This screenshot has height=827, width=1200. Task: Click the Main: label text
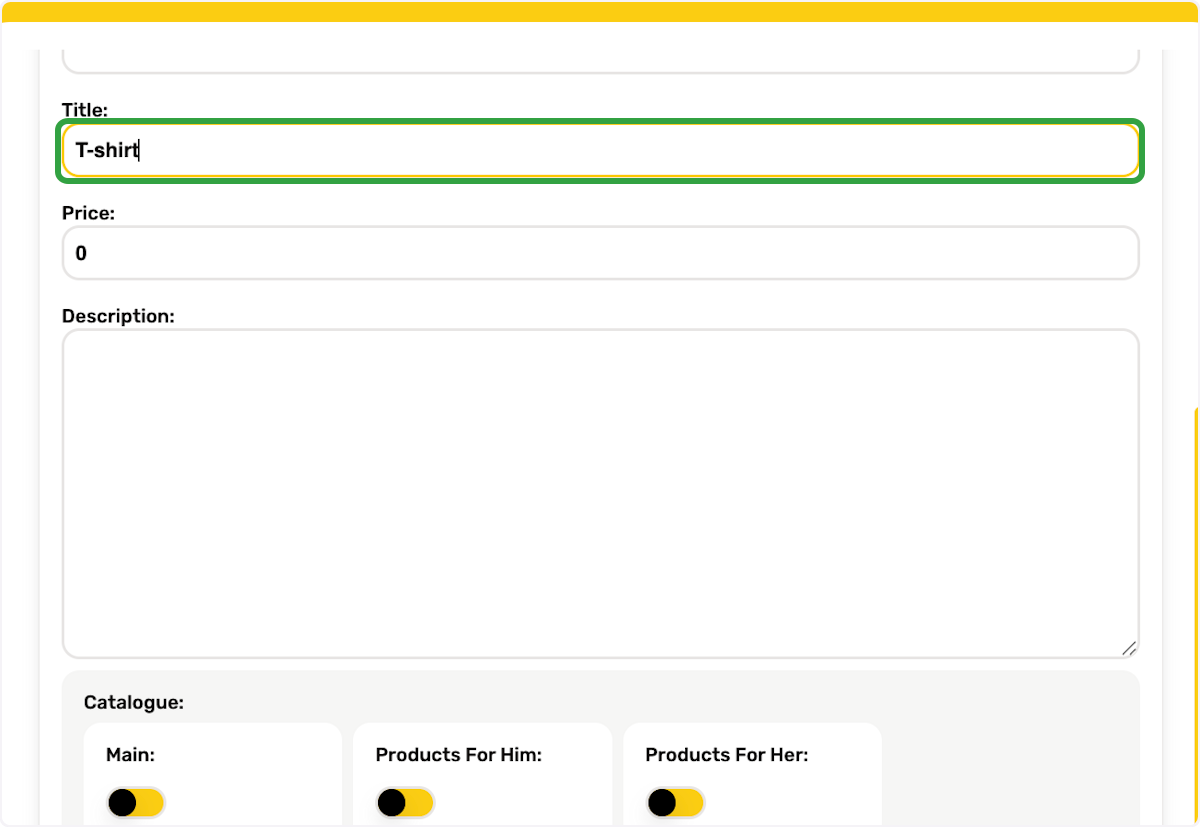130,755
